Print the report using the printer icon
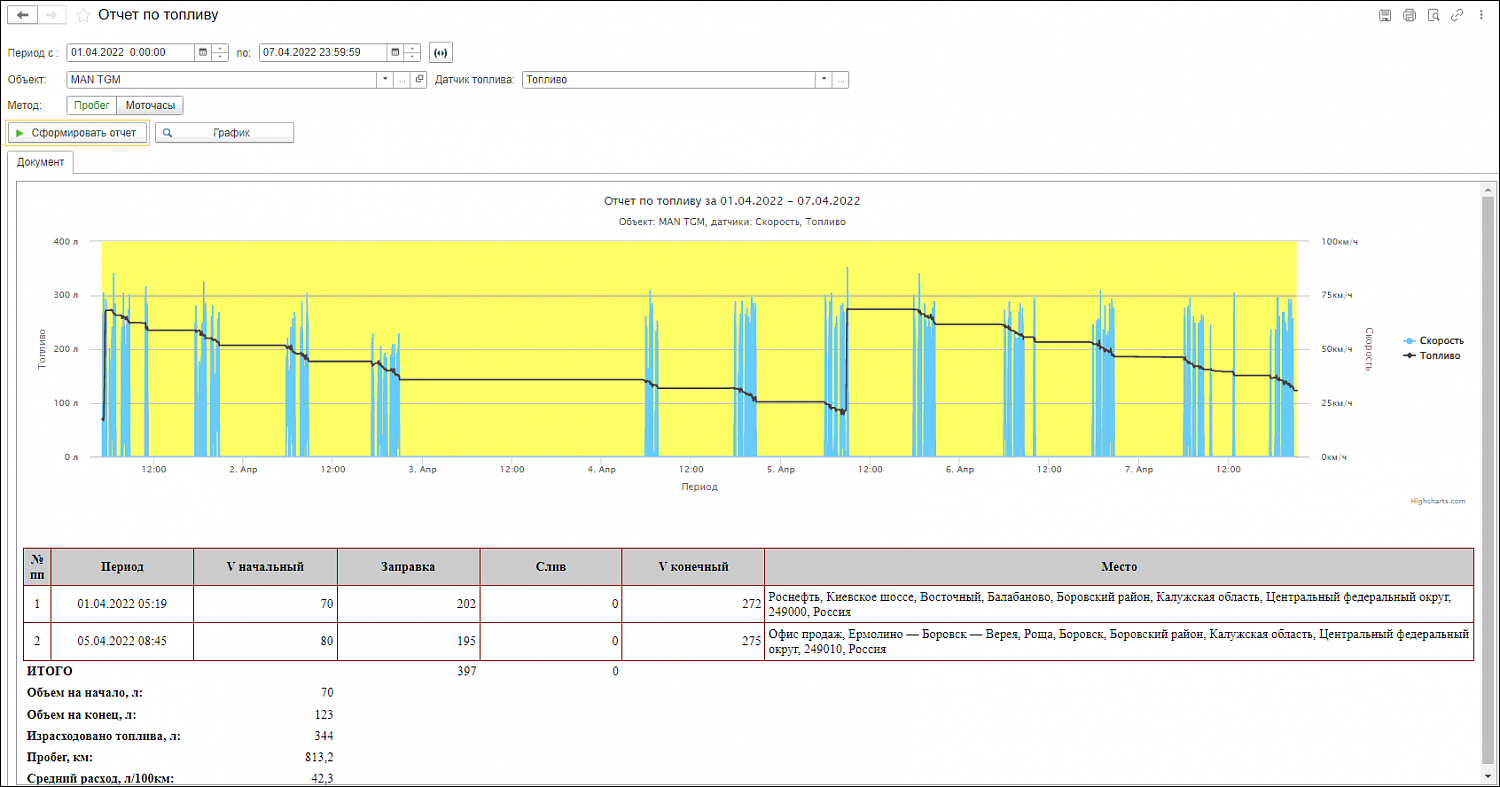This screenshot has height=787, width=1500. click(x=1409, y=15)
